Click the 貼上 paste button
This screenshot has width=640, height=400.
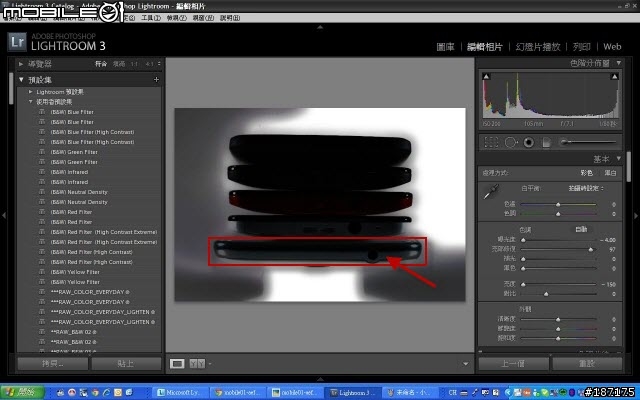126,363
